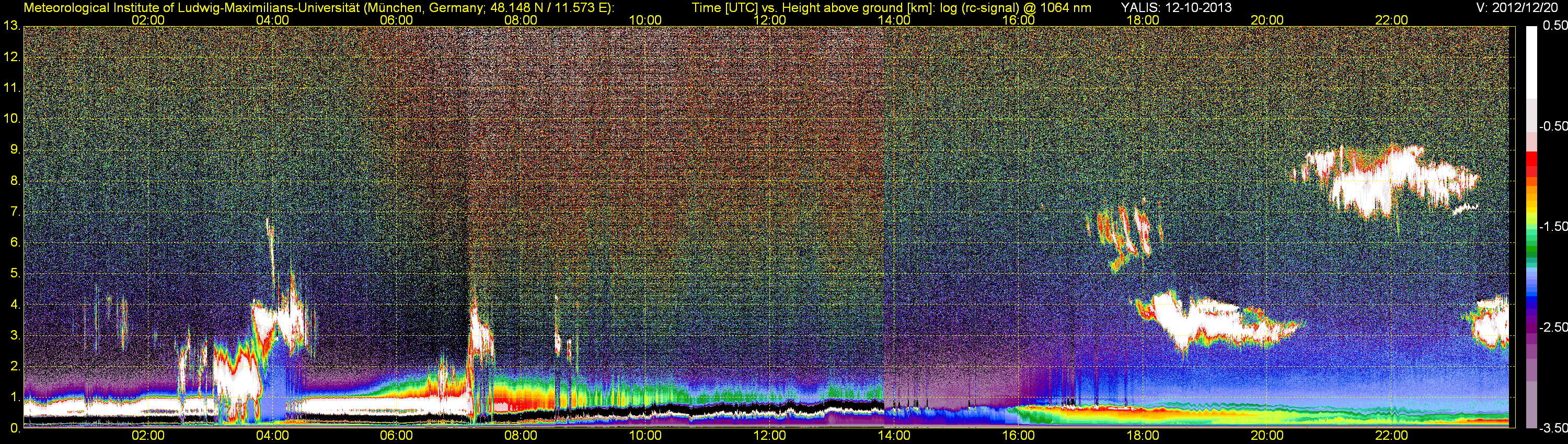Click the 10:00 label on the bottom time axis
Screen dimensions: 1568x444
click(645, 436)
